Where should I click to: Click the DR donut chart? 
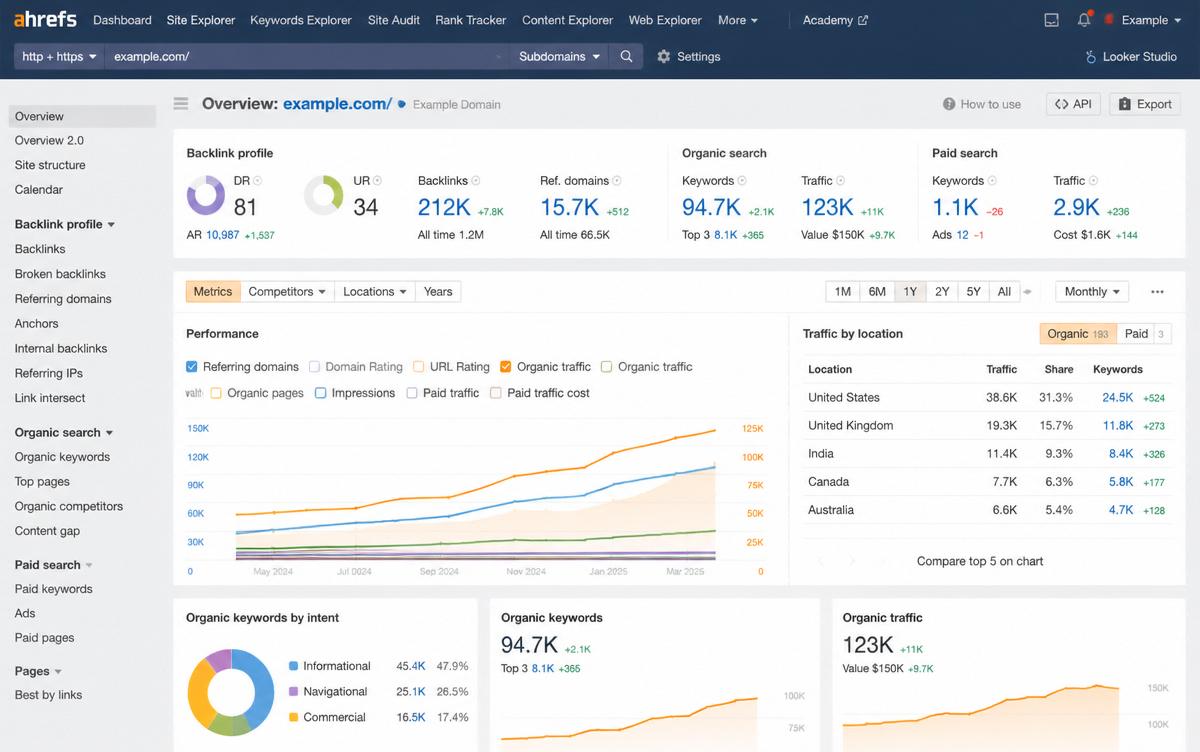(206, 195)
